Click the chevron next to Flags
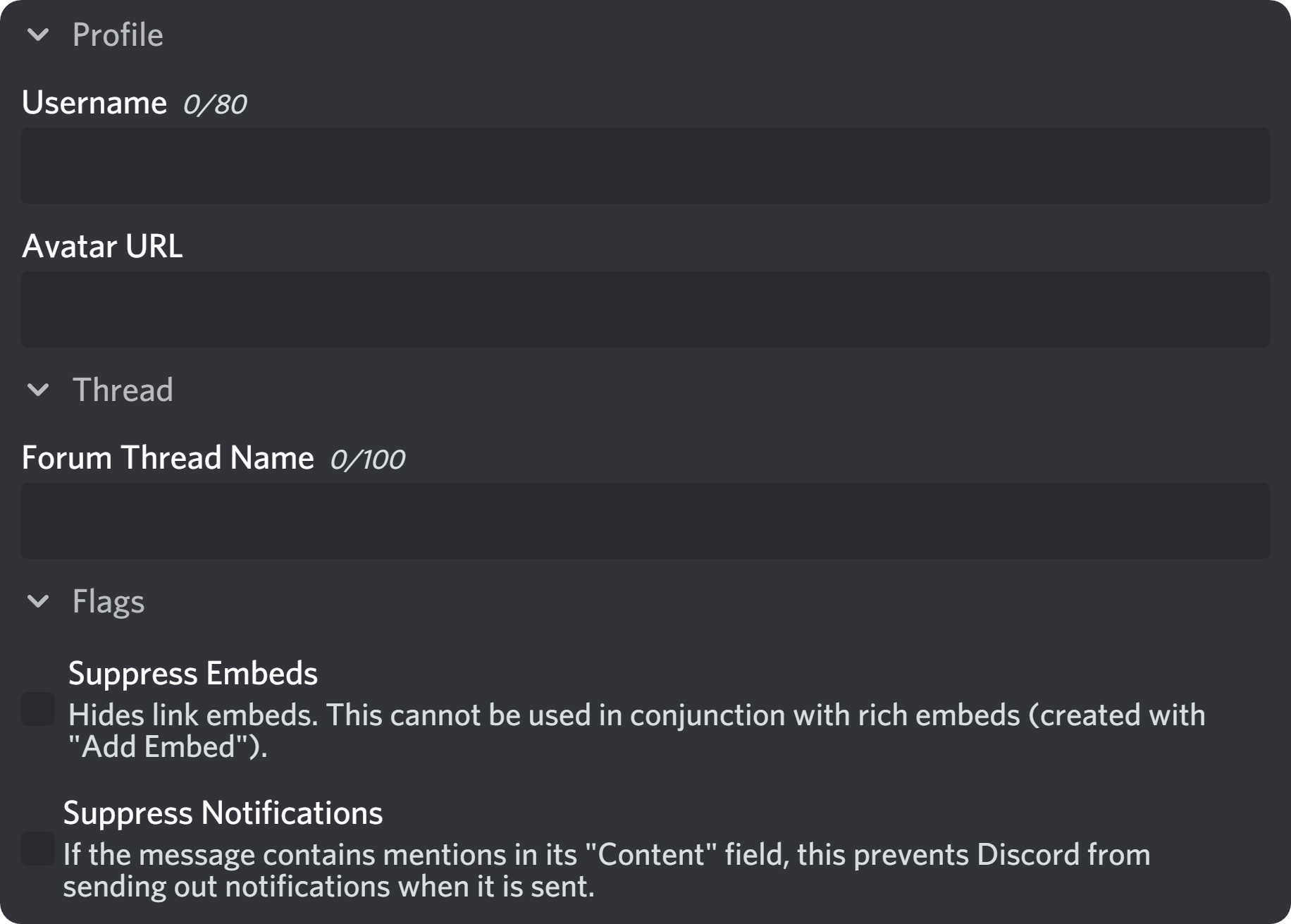Viewport: 1291px width, 924px height. (39, 603)
